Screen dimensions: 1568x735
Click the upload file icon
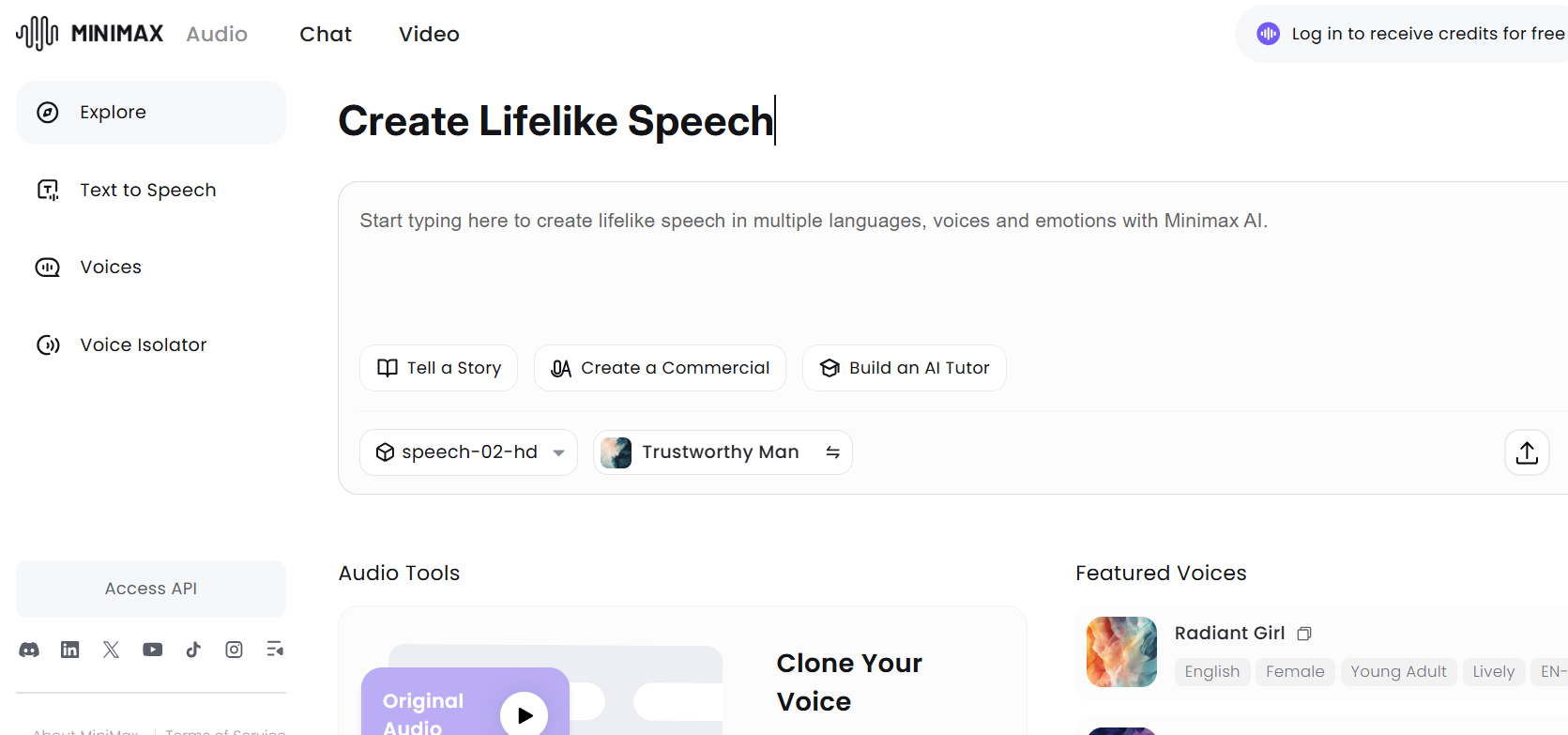[1527, 452]
